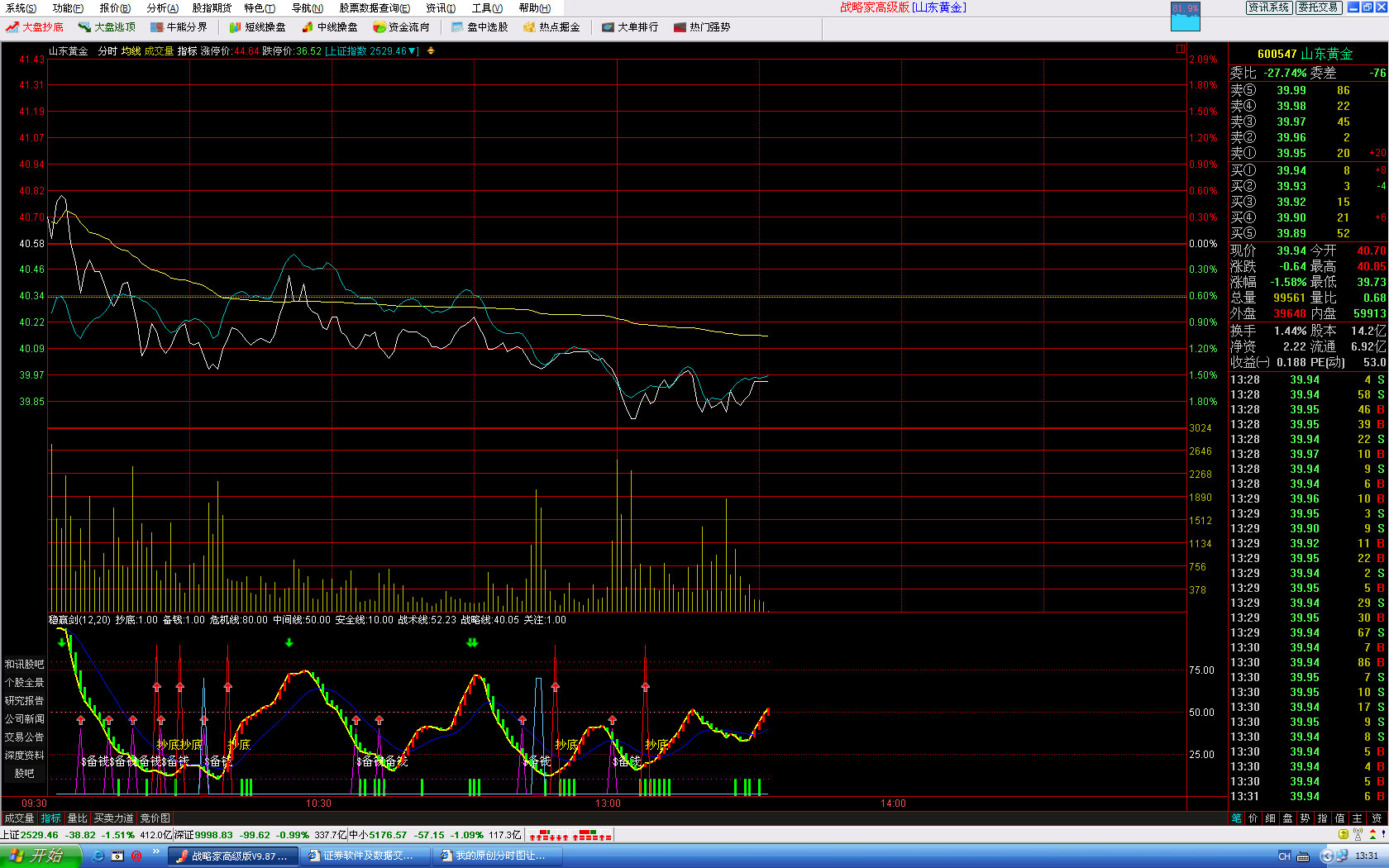This screenshot has width=1389, height=868.
Task: Switch to the 买卖力道 bottom tab
Action: [113, 818]
